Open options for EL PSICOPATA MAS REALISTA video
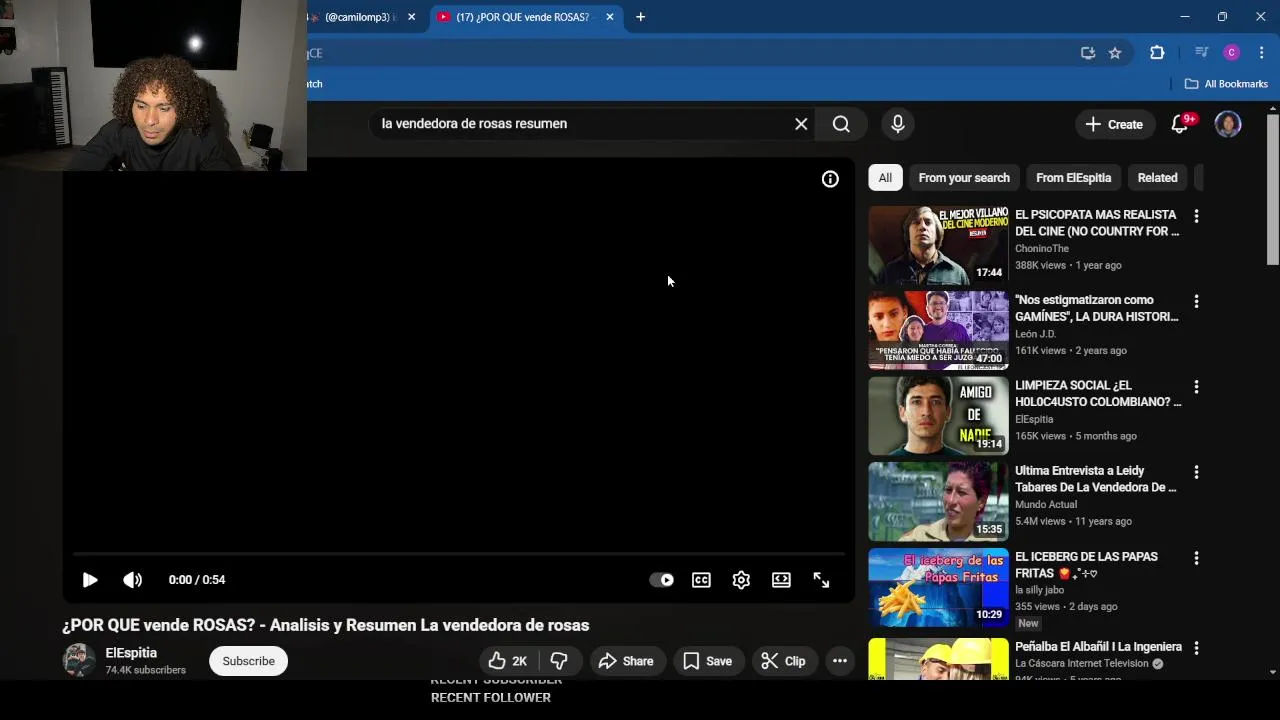 pyautogui.click(x=1196, y=216)
